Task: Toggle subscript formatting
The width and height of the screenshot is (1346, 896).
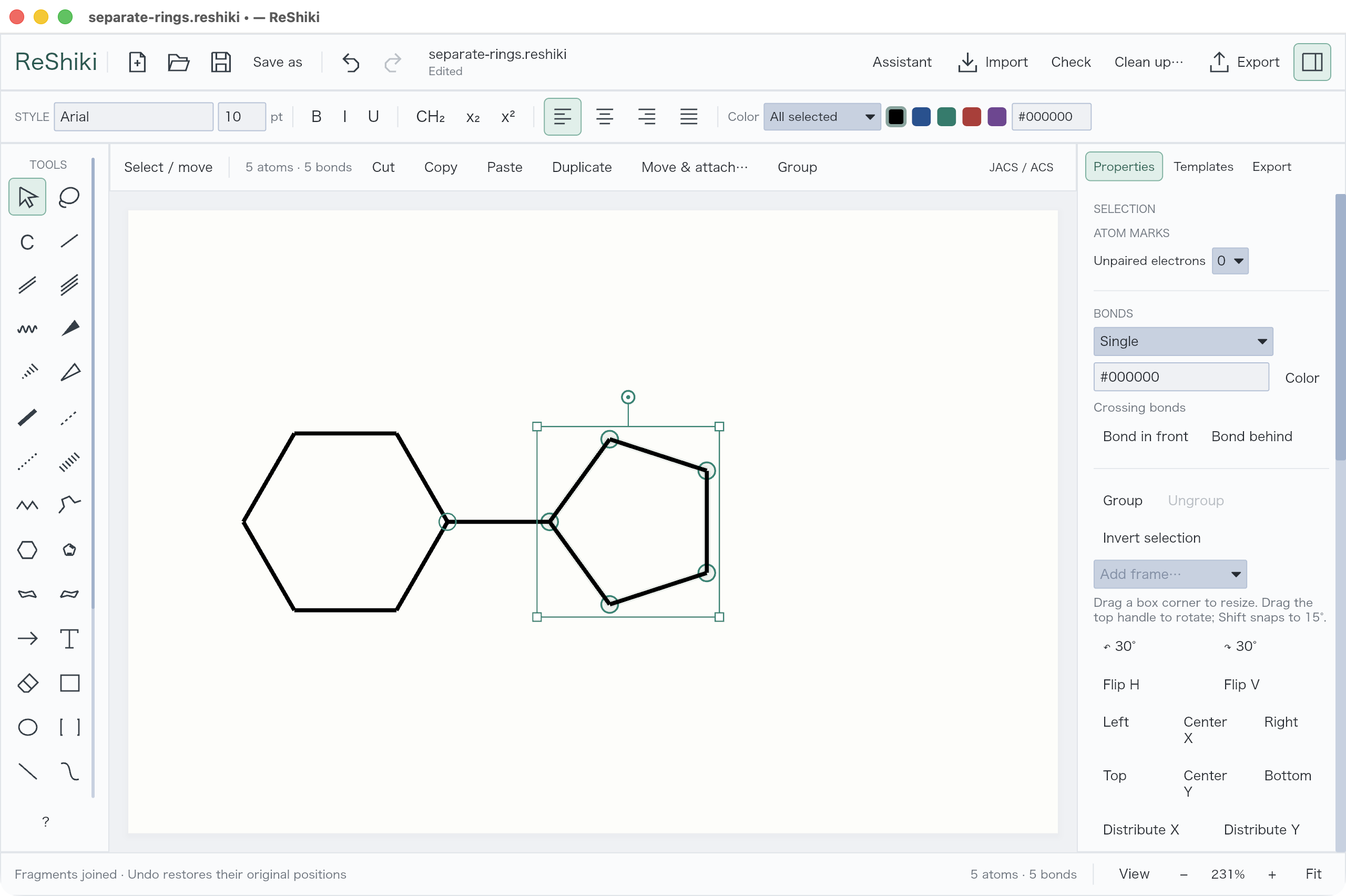Action: pyautogui.click(x=473, y=117)
